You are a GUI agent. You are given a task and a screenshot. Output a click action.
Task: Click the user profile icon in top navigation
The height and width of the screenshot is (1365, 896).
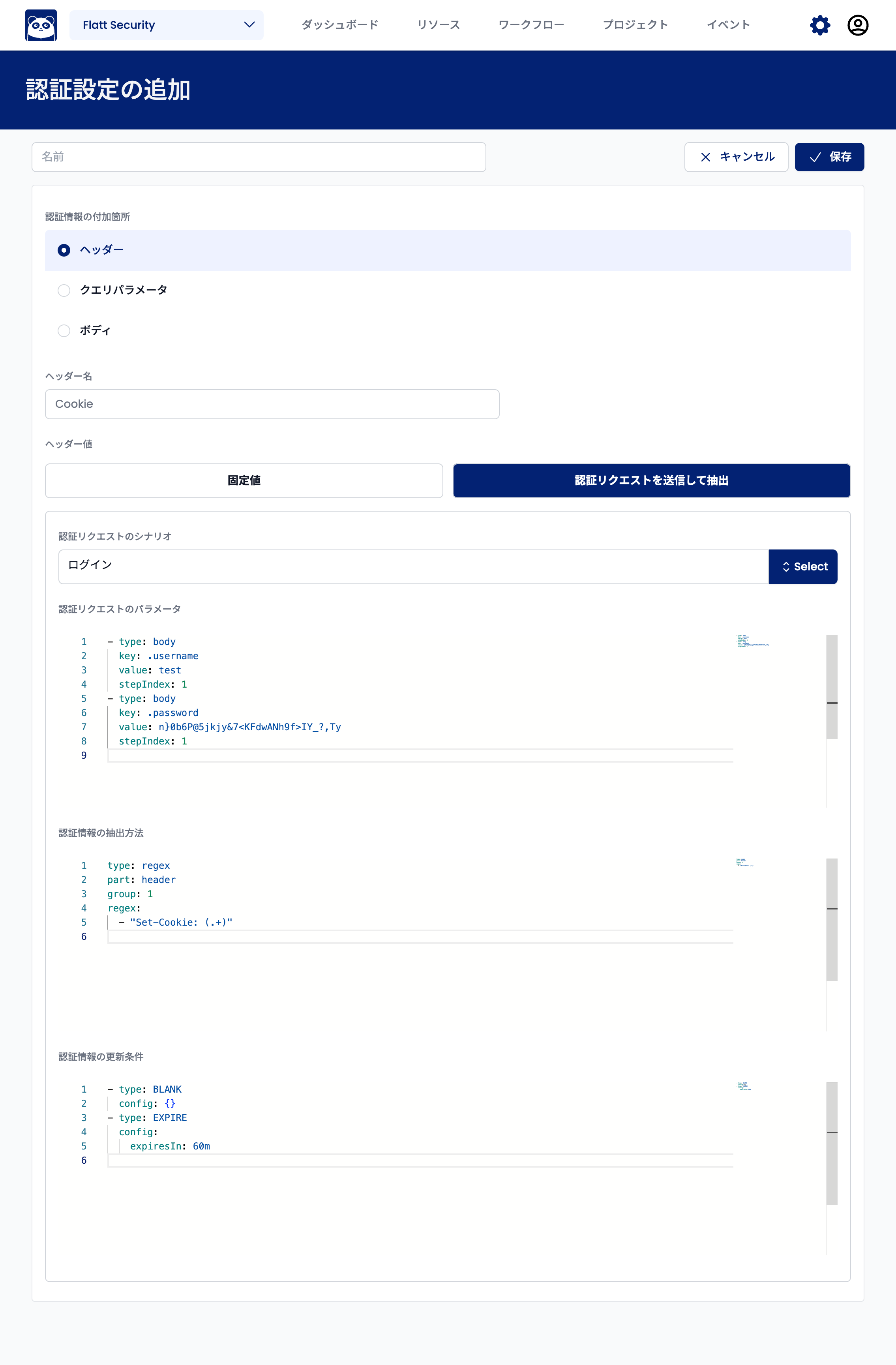click(x=858, y=25)
